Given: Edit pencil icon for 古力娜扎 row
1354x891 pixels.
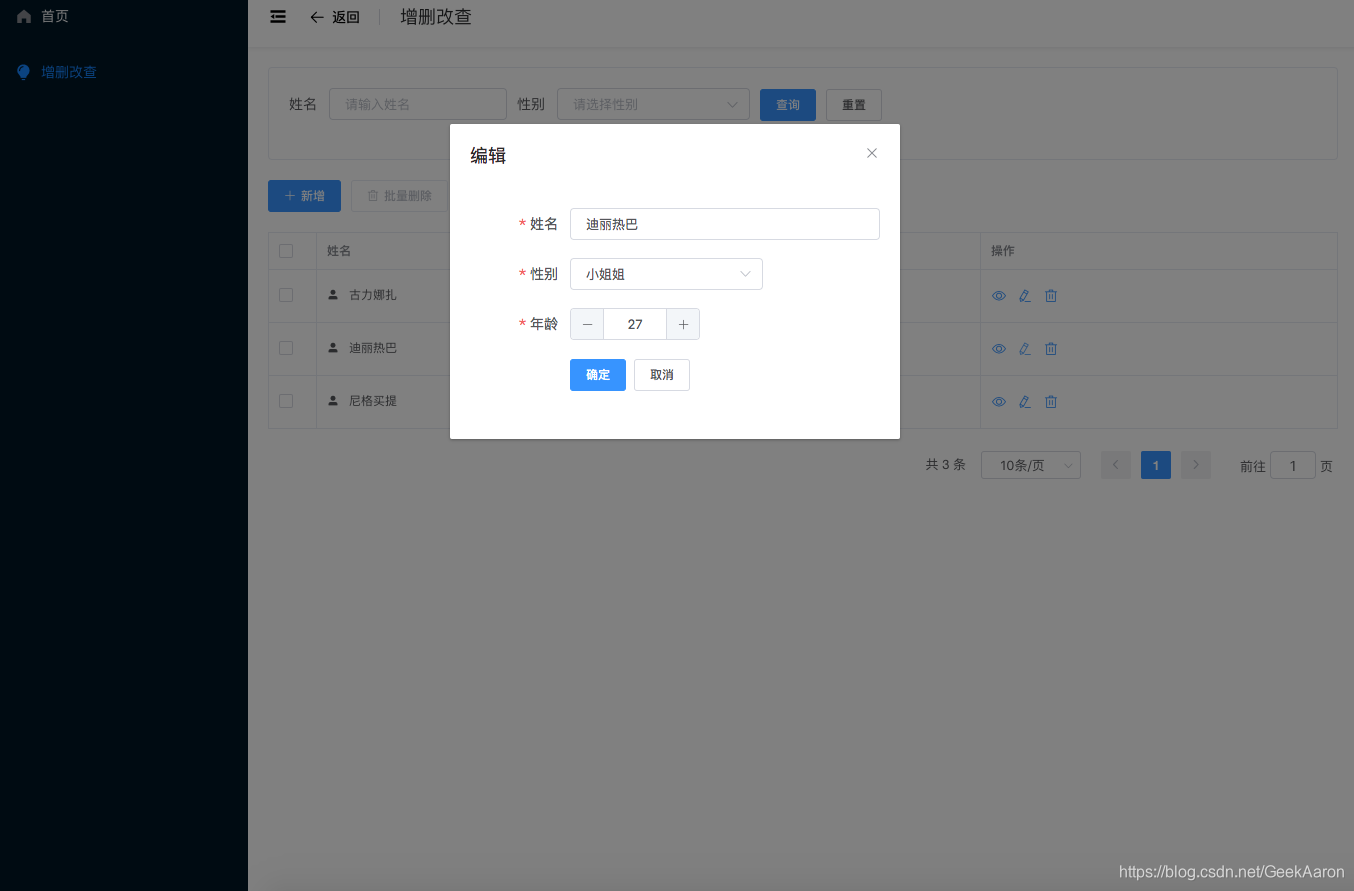Looking at the screenshot, I should [x=1025, y=296].
